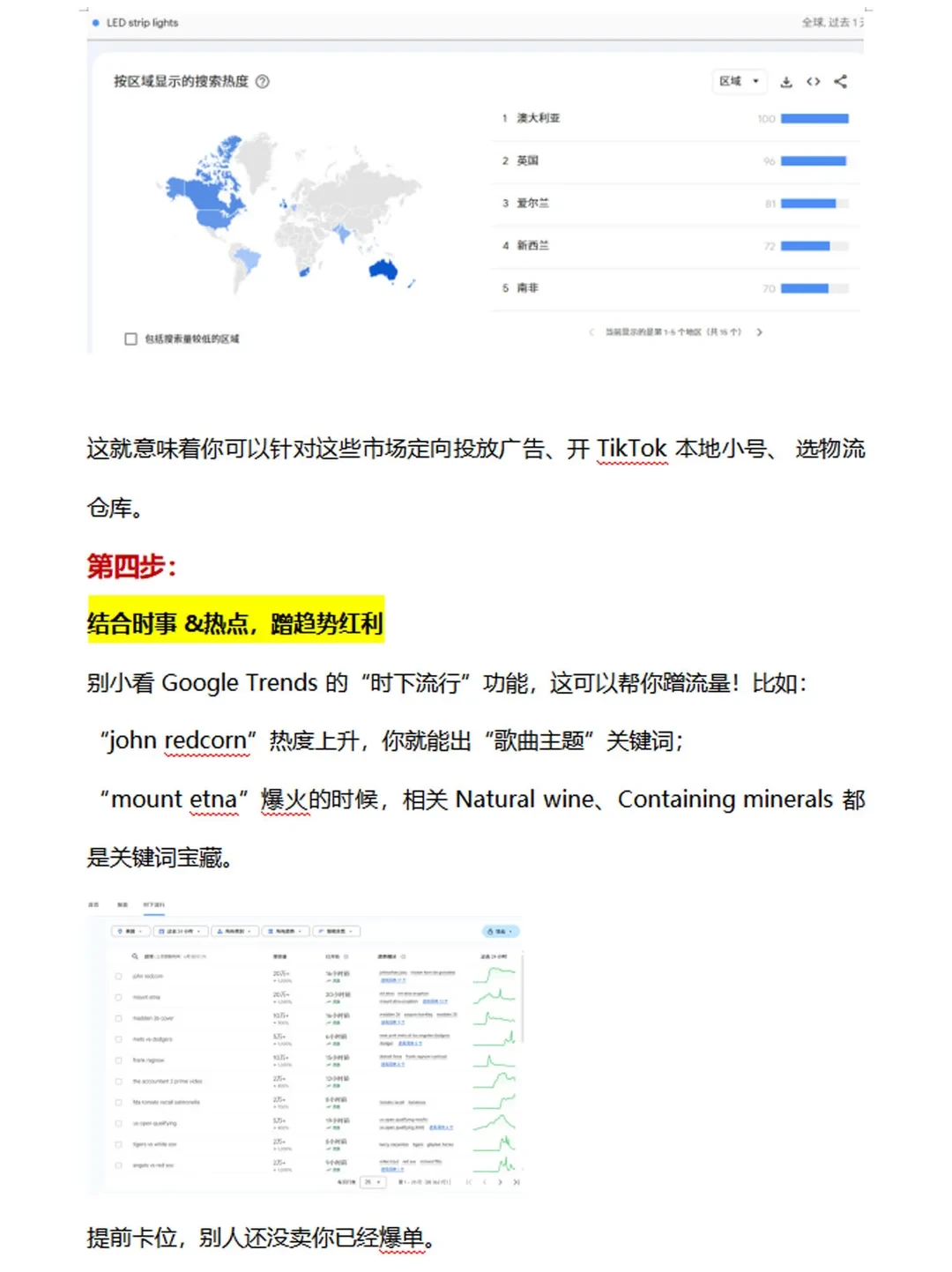Image resolution: width=952 pixels, height=1272 pixels.
Task: Tick the 包括搜索量较低的区域 checkbox
Action: pos(130,338)
